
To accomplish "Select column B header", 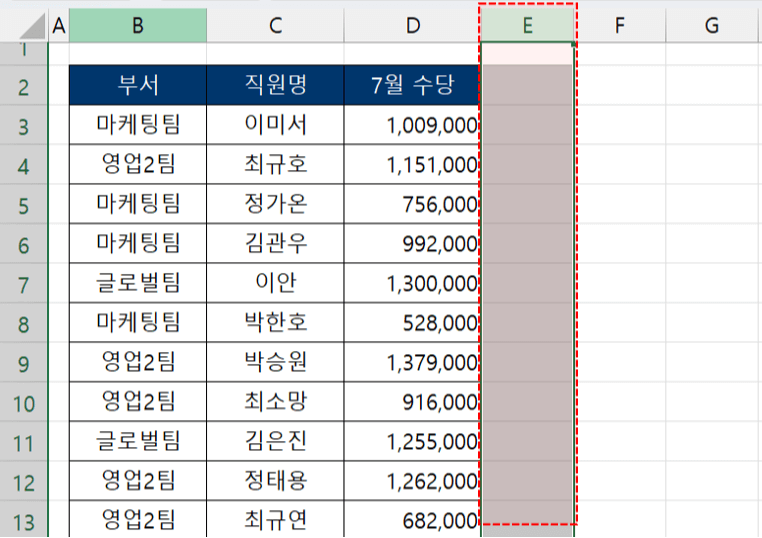I will 138,25.
